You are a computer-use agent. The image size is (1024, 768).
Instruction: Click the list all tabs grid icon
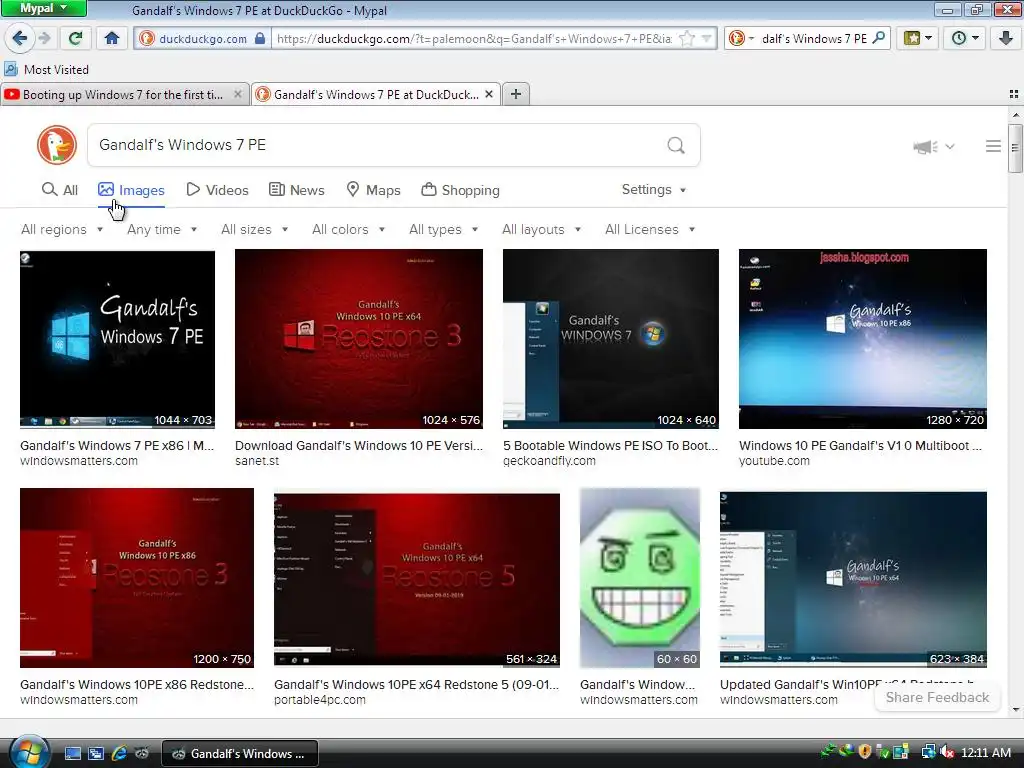click(x=1014, y=94)
